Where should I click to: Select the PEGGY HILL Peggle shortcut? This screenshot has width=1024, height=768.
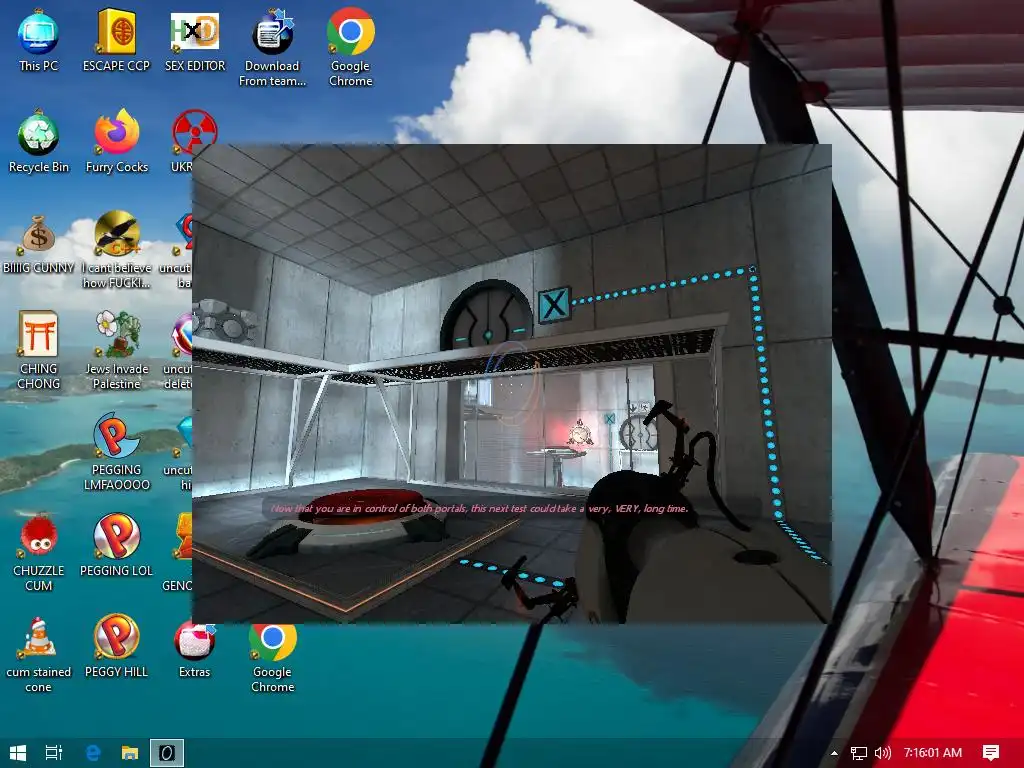[116, 647]
